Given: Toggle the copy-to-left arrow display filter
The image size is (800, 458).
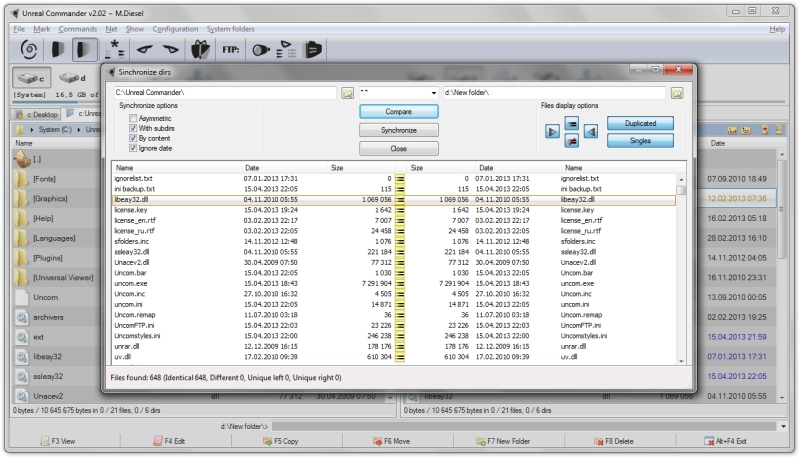Looking at the screenshot, I should pyautogui.click(x=591, y=132).
